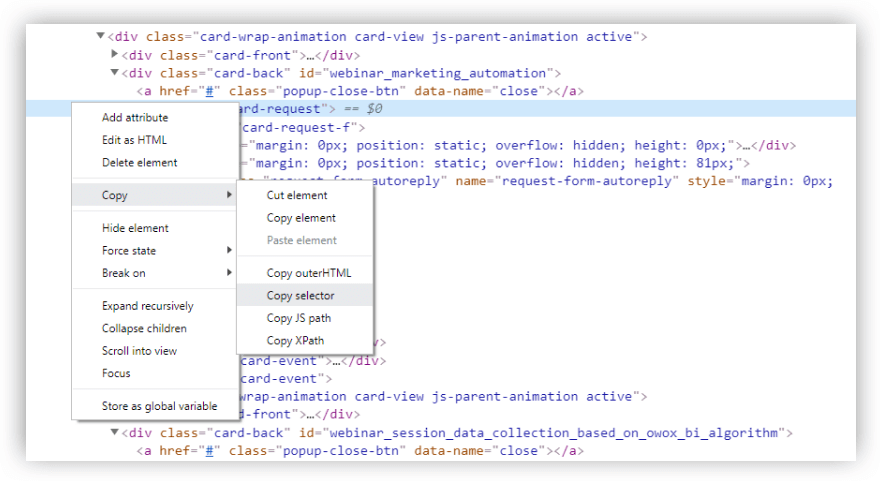Open the Break on submenu
This screenshot has height=481, width=880.
tap(123, 273)
